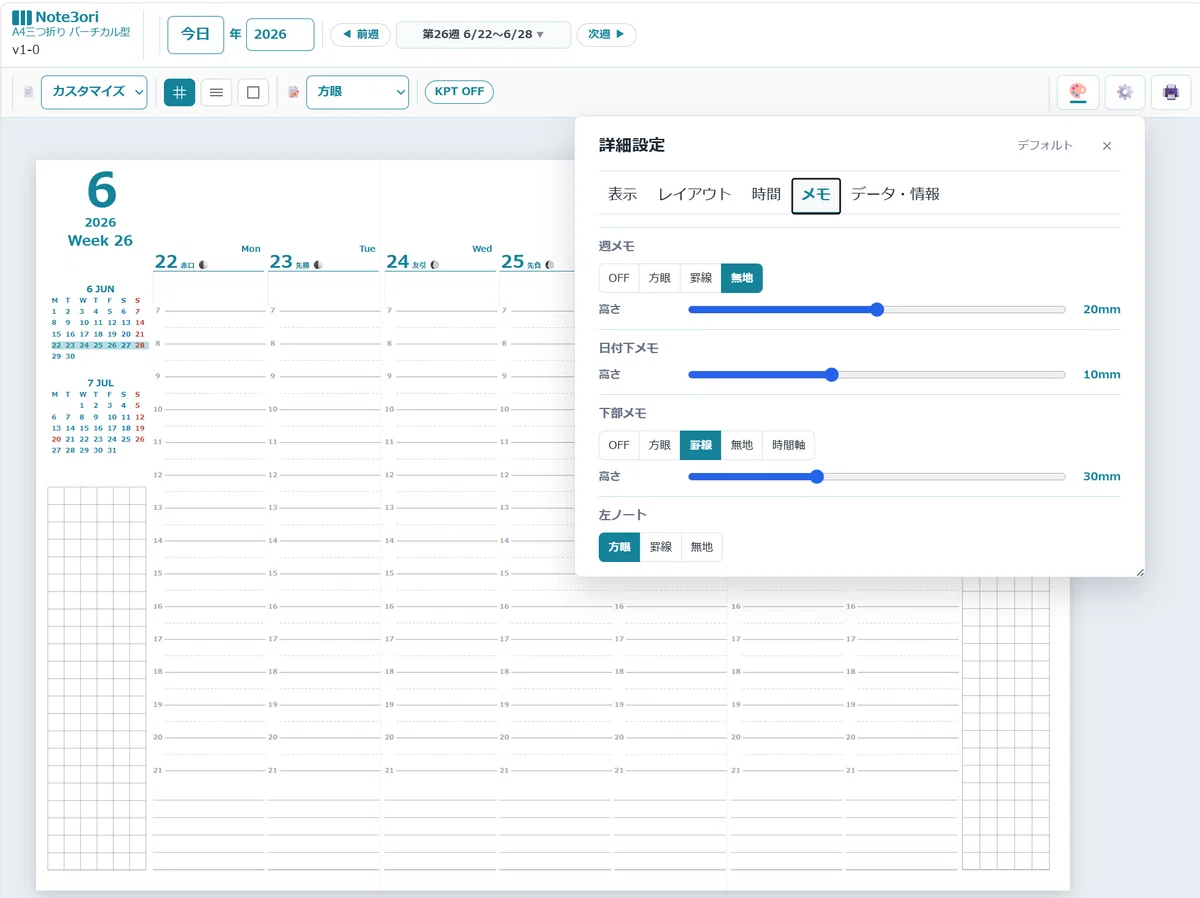This screenshot has width=1200, height=898.
Task: Click date 22 in the weekly header
Action: [x=165, y=262]
